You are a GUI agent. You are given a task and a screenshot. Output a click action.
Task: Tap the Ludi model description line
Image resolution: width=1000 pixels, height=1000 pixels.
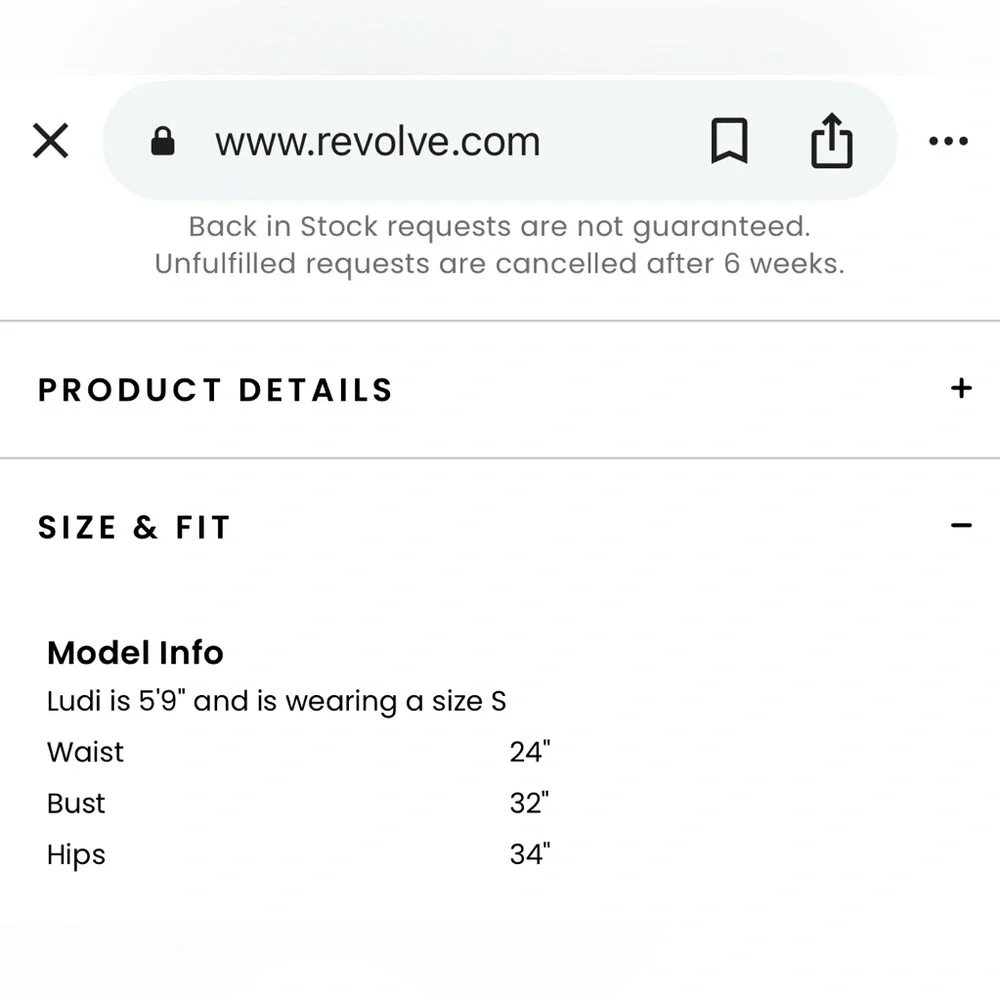click(276, 701)
